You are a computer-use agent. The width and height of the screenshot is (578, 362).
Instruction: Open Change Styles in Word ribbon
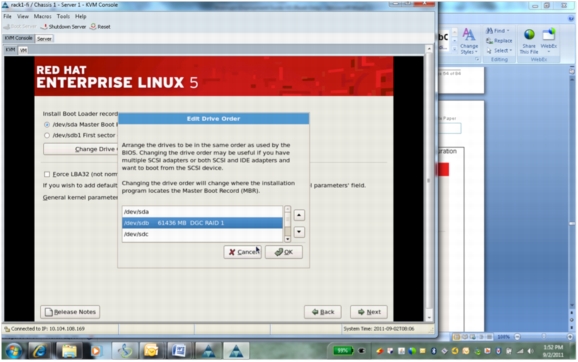[x=469, y=41]
